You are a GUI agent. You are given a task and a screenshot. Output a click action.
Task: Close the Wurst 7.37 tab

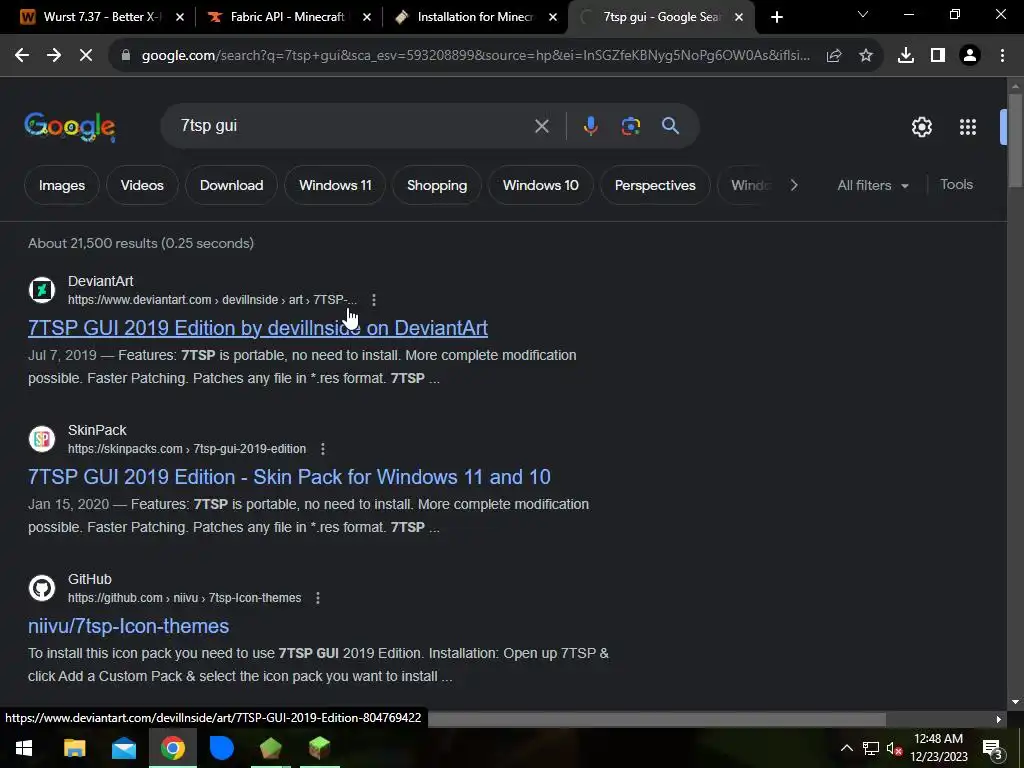[180, 17]
